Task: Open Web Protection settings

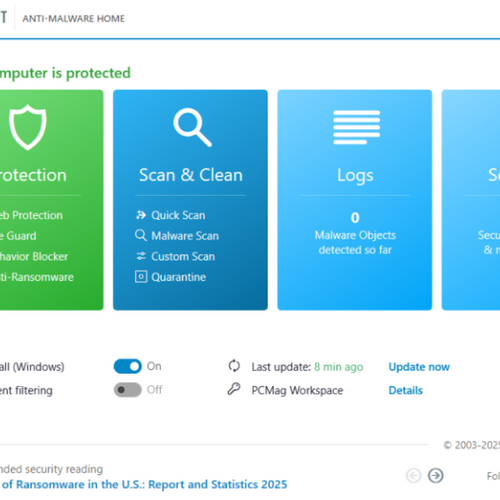Action: point(31,215)
